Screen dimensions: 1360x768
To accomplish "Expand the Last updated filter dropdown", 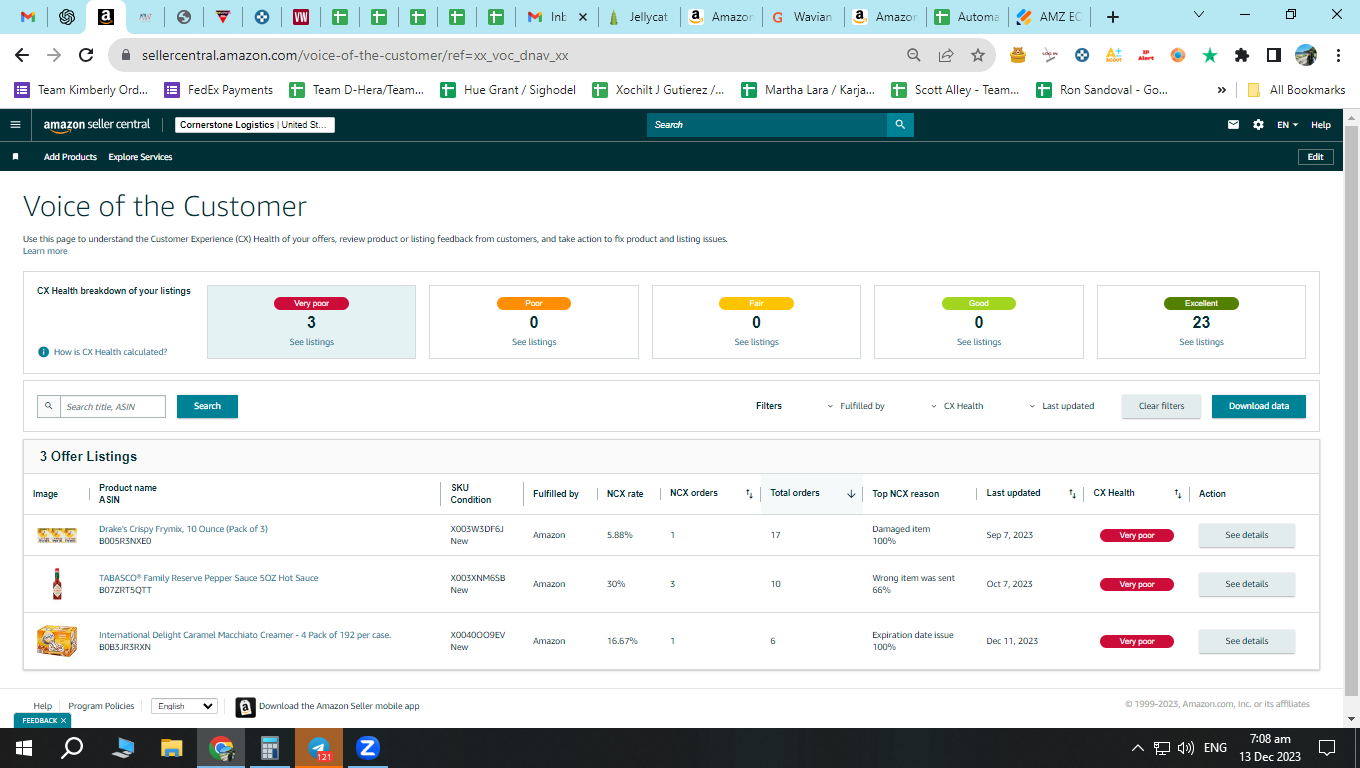I will click(1061, 406).
